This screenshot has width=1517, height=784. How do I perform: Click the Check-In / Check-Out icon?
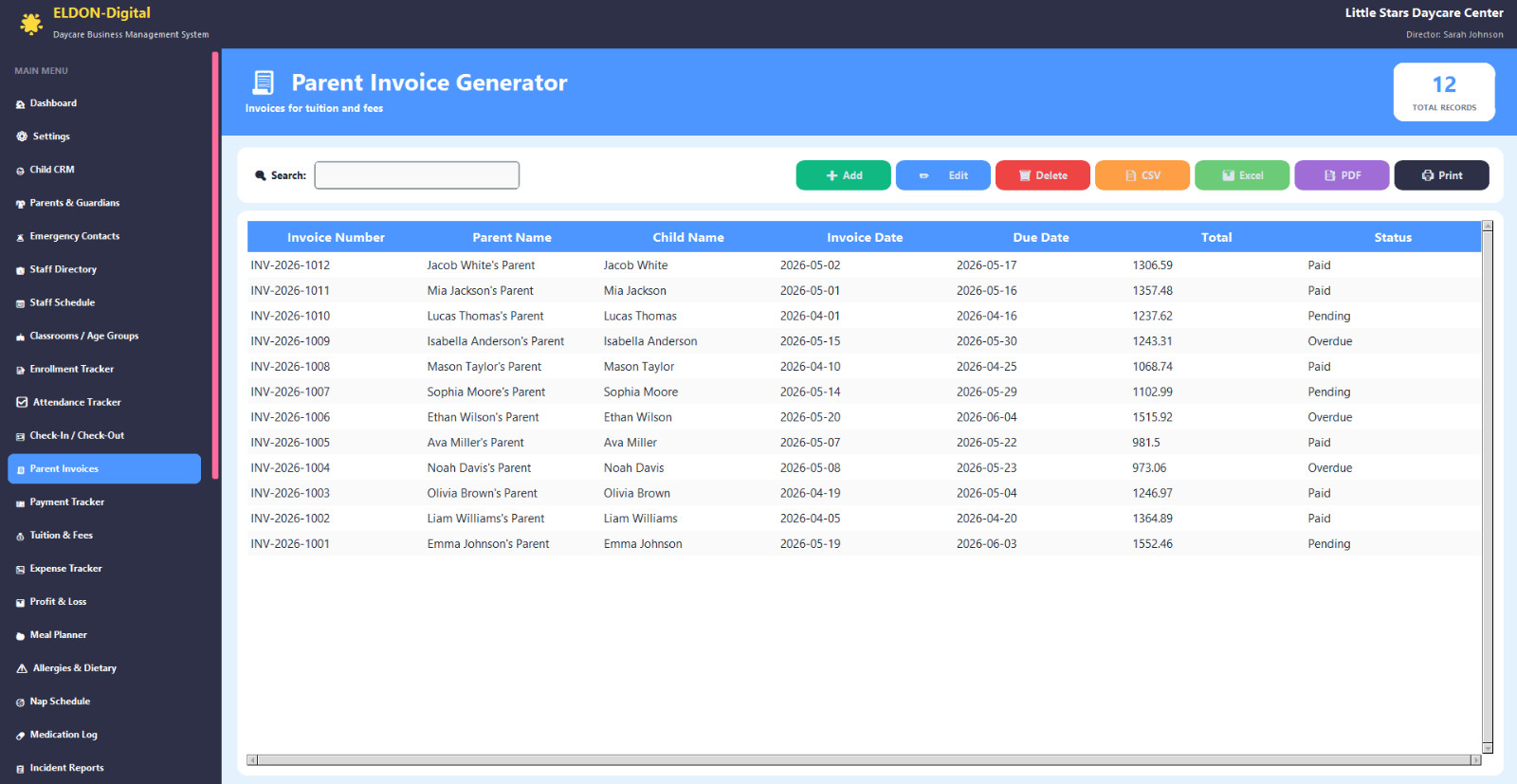[x=20, y=436]
